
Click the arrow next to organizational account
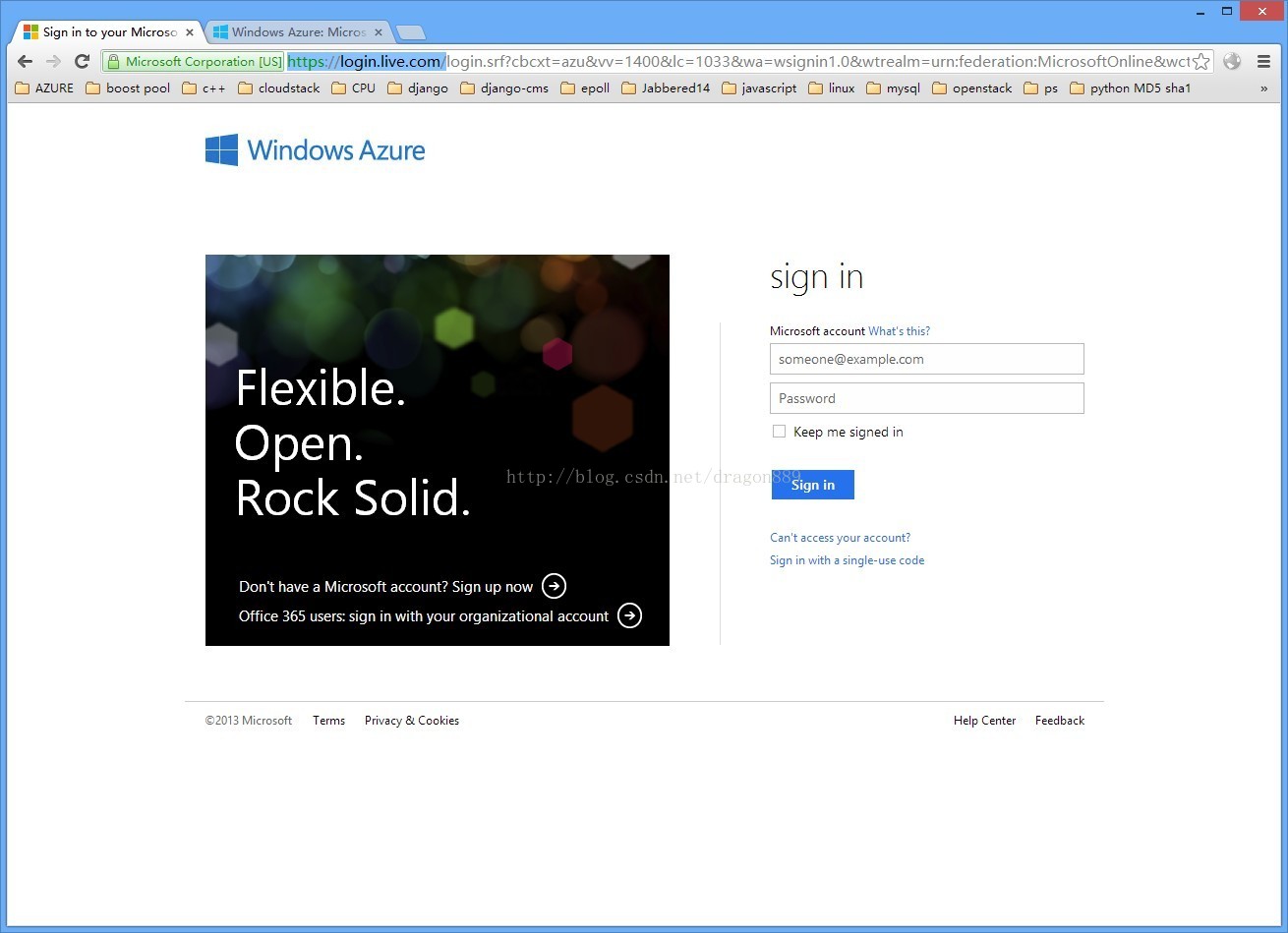[629, 615]
